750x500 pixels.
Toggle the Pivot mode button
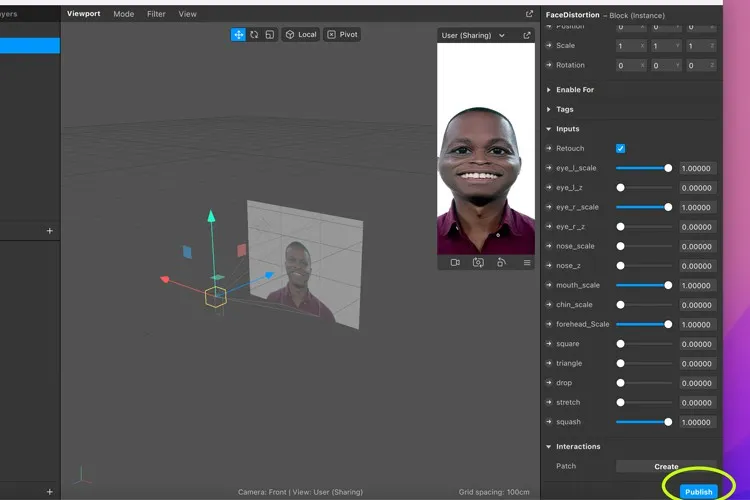pos(342,34)
